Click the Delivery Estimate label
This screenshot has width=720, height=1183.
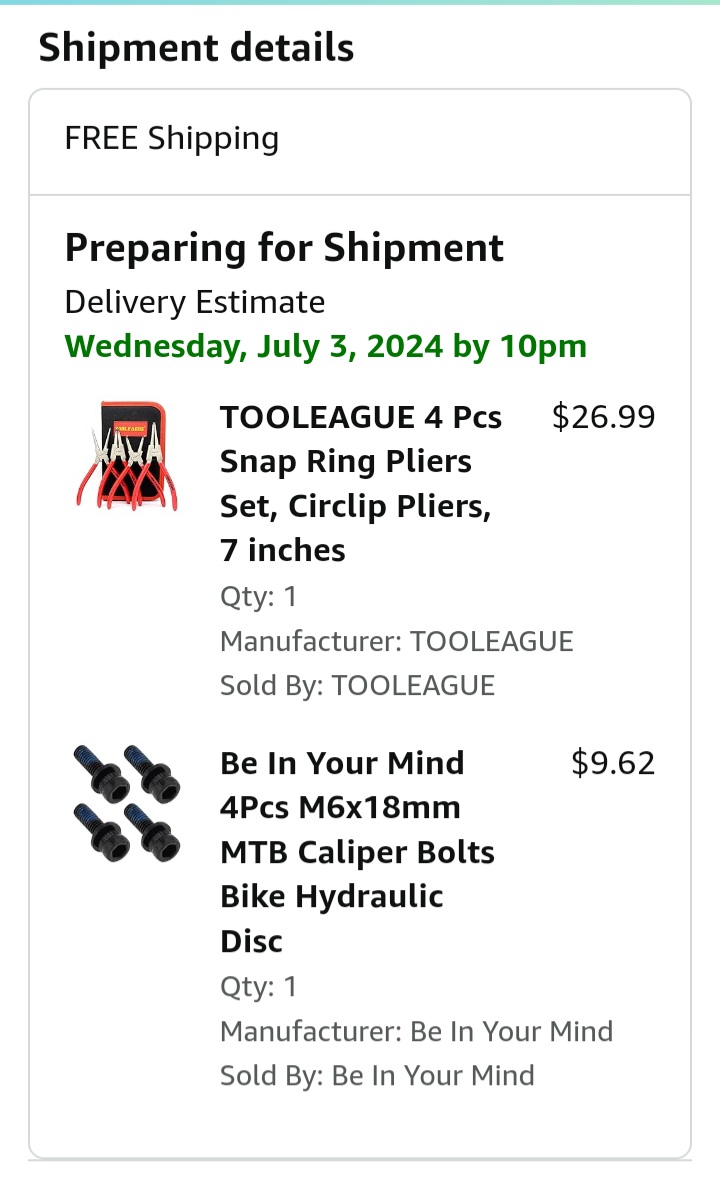point(194,301)
